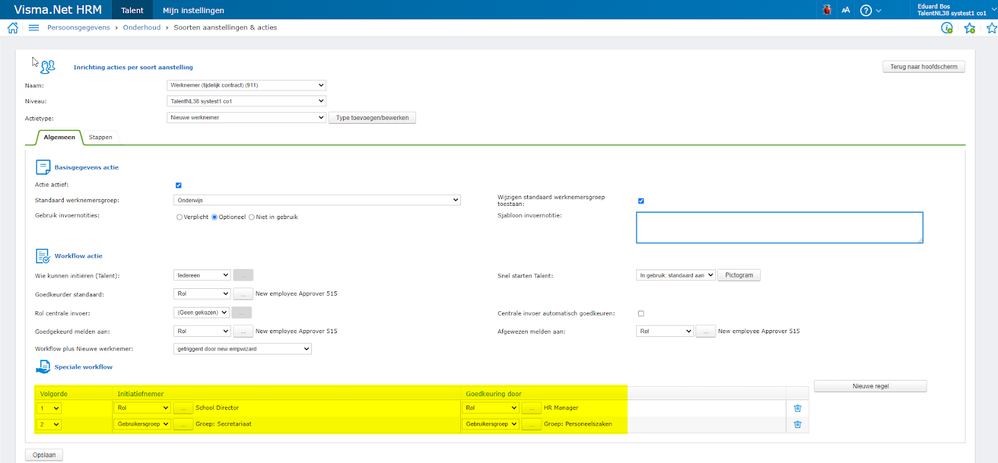Open Afgewezen melden aan dropdown
Image resolution: width=998 pixels, height=463 pixels.
[664, 331]
